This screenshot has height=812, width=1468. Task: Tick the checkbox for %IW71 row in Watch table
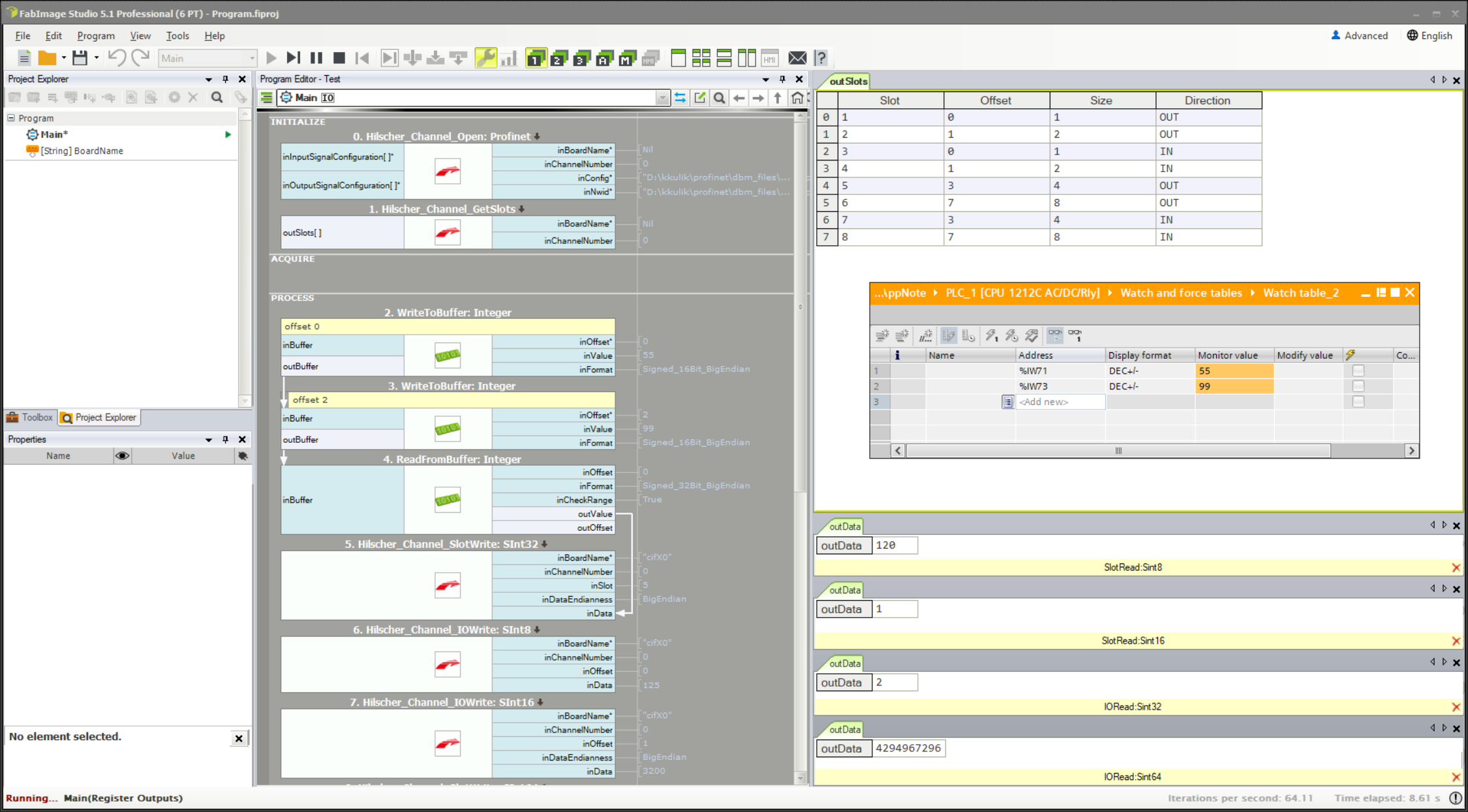[x=1358, y=370]
